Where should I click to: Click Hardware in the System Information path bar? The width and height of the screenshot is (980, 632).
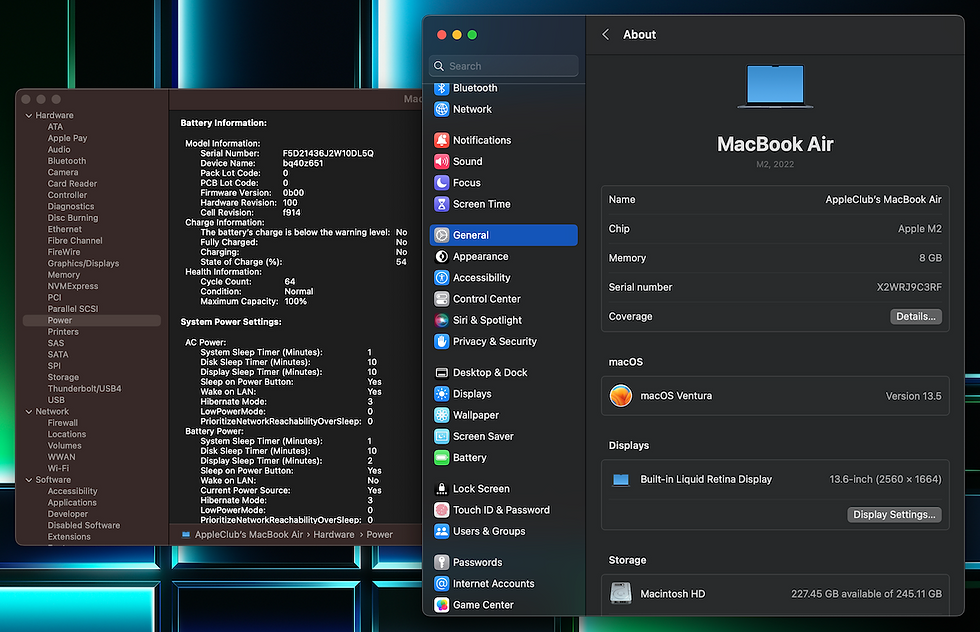pyautogui.click(x=334, y=535)
